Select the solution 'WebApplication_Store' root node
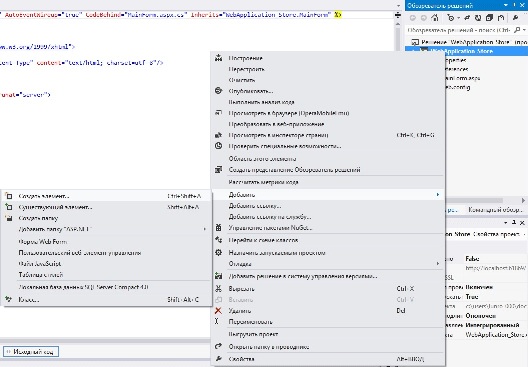Screen dimensions: 528x367 [x=470, y=42]
